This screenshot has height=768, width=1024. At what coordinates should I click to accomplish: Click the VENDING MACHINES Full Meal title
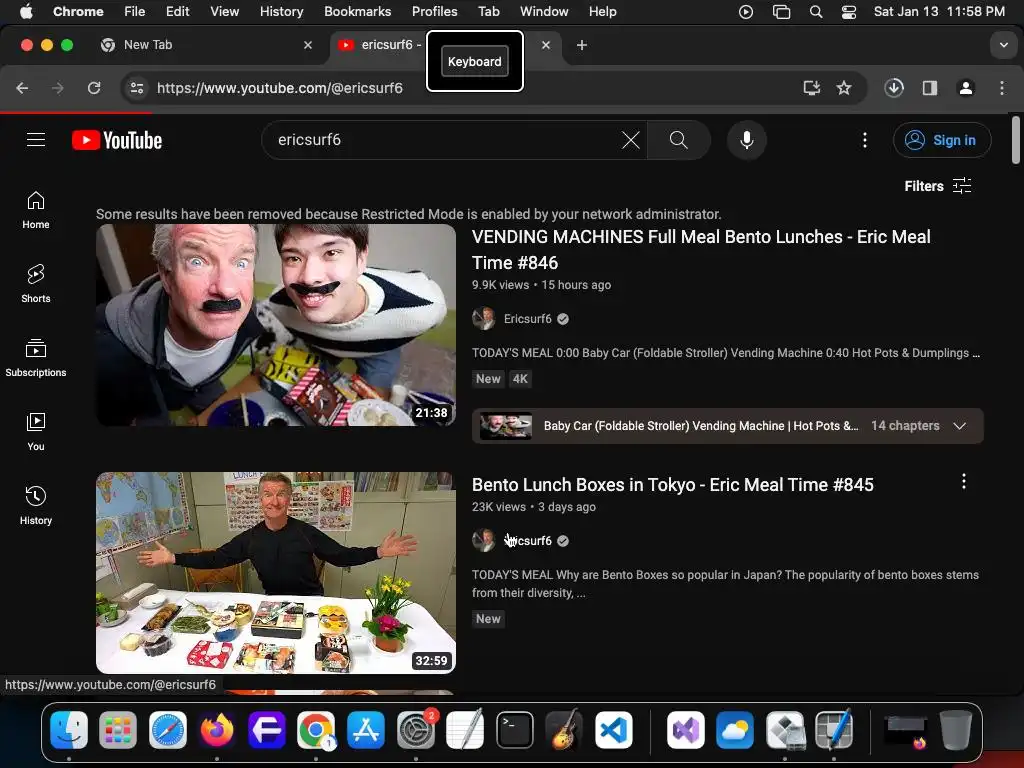[x=701, y=249]
